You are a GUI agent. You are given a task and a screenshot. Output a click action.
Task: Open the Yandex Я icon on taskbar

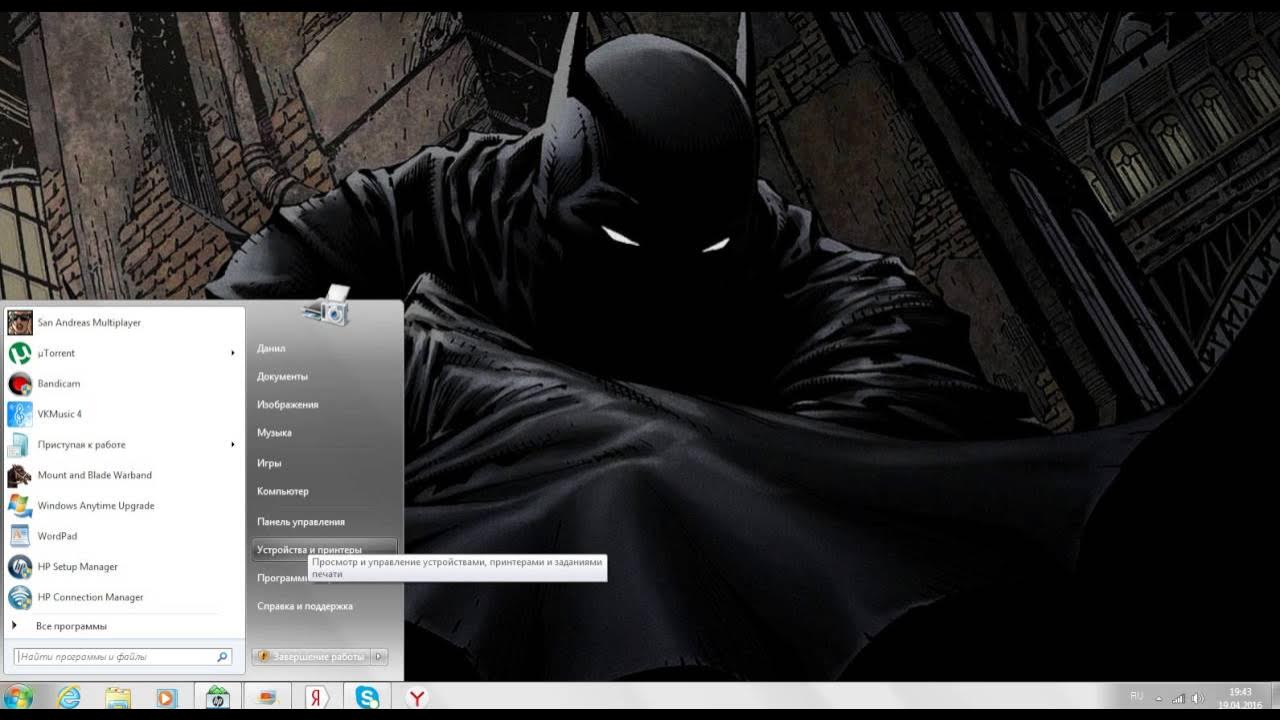coord(317,697)
